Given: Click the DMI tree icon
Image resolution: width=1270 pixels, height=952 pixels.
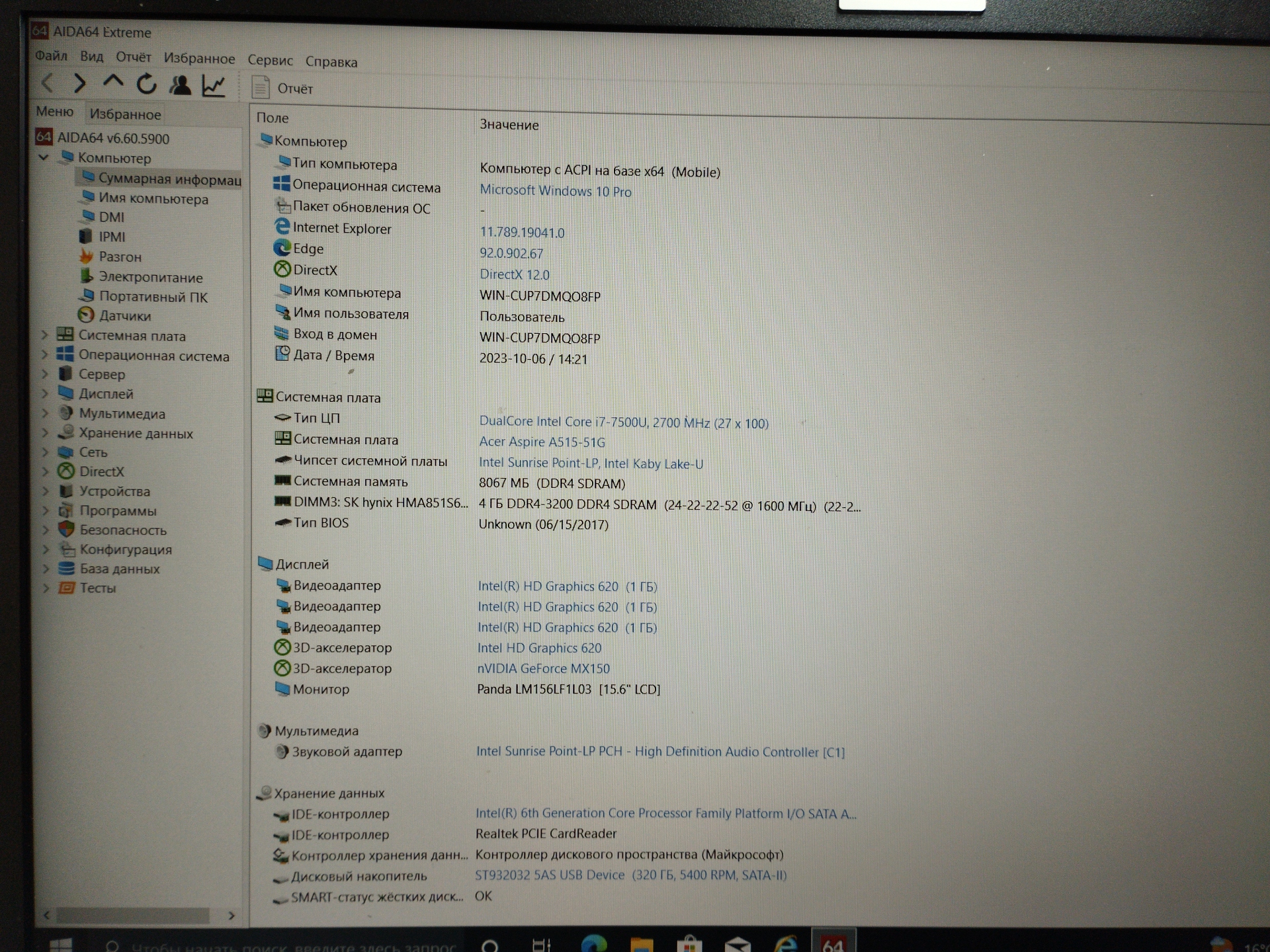Looking at the screenshot, I should click(x=87, y=216).
